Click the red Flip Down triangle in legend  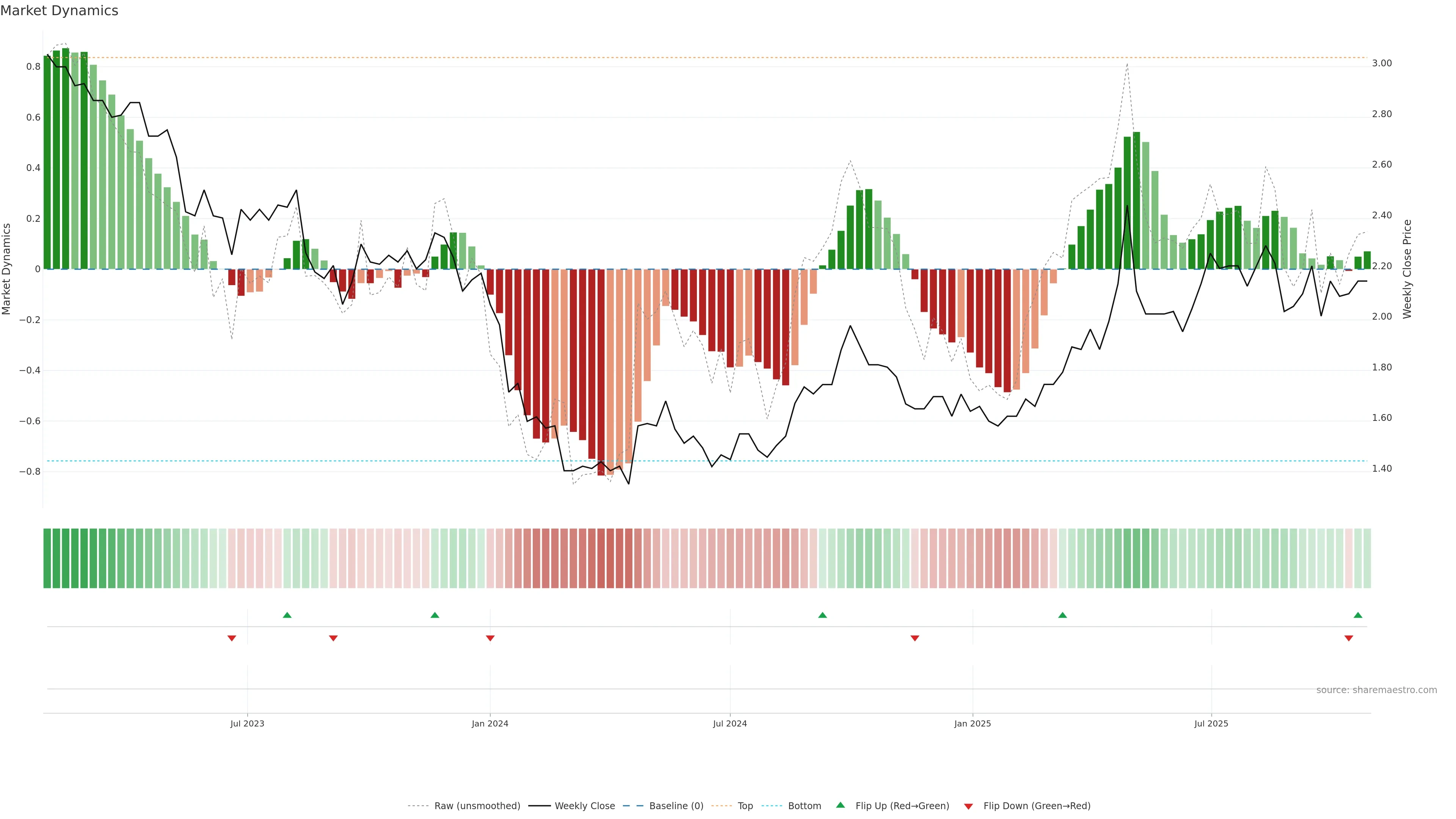(968, 806)
